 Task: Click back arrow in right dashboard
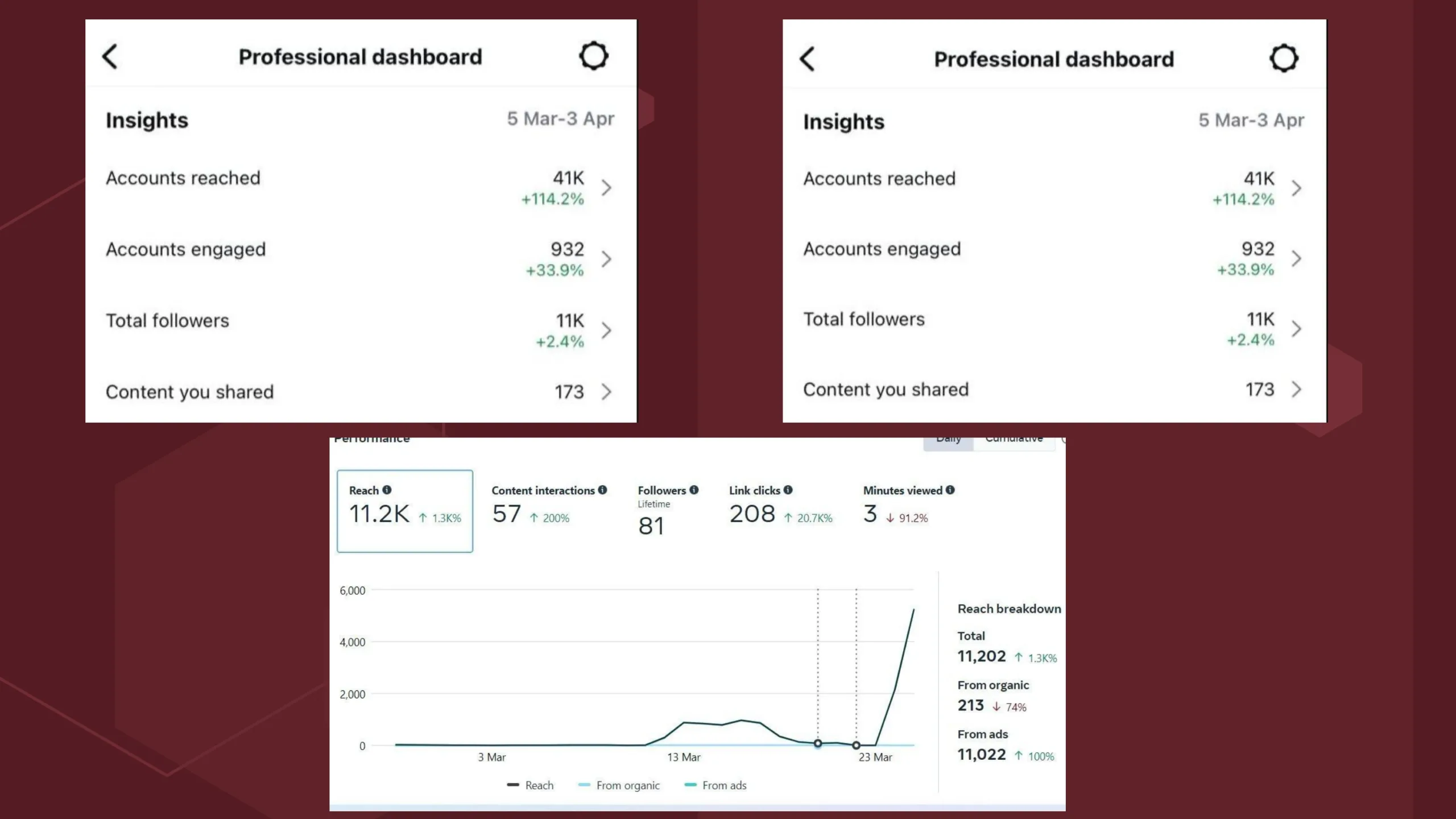click(x=807, y=59)
